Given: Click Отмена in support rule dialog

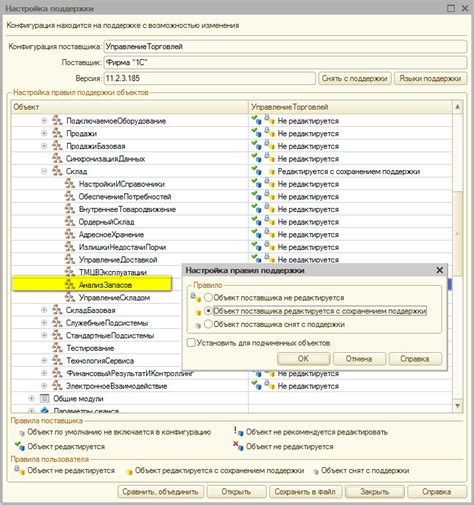Looking at the screenshot, I should (359, 359).
